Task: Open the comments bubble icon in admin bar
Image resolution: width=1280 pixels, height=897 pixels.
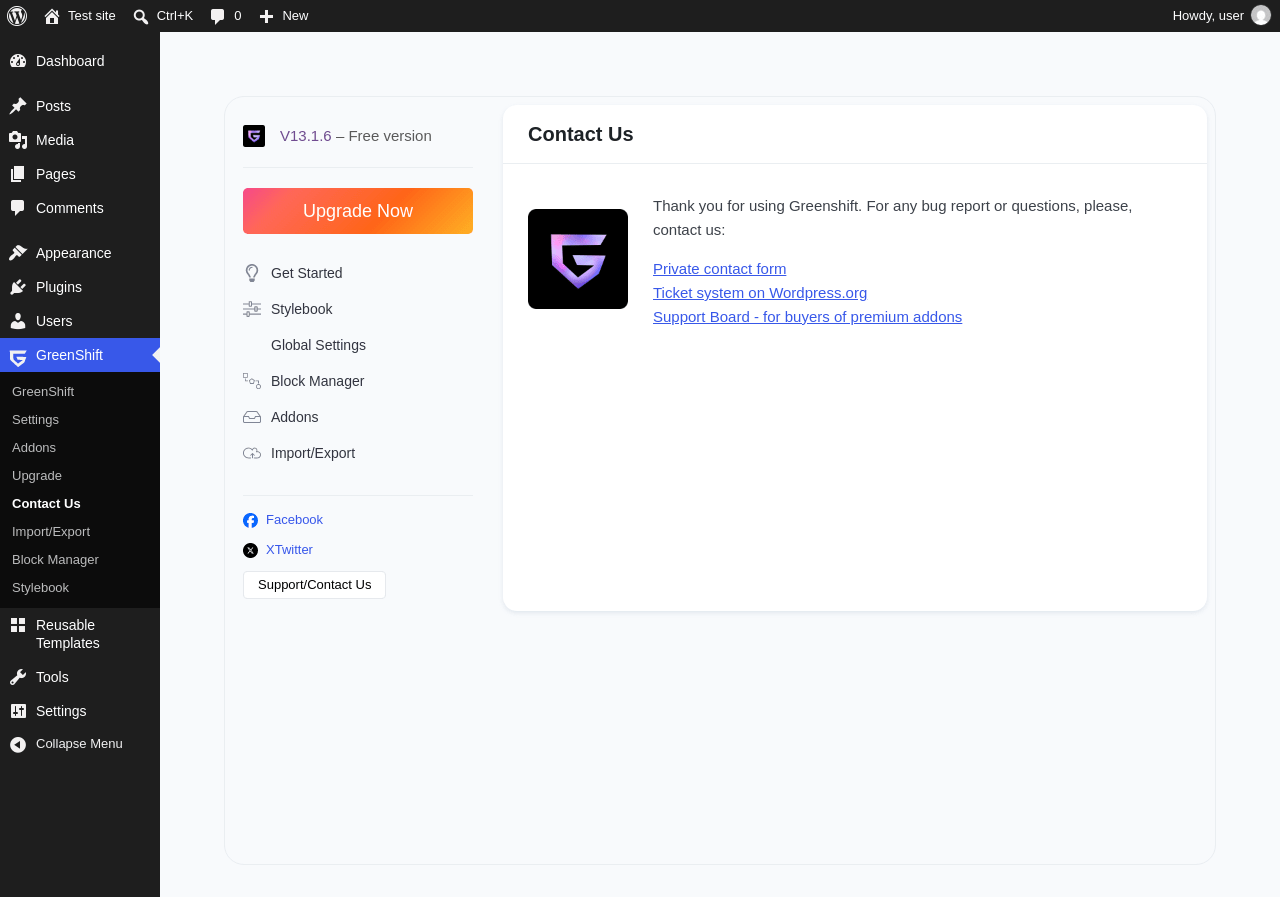Action: [218, 16]
